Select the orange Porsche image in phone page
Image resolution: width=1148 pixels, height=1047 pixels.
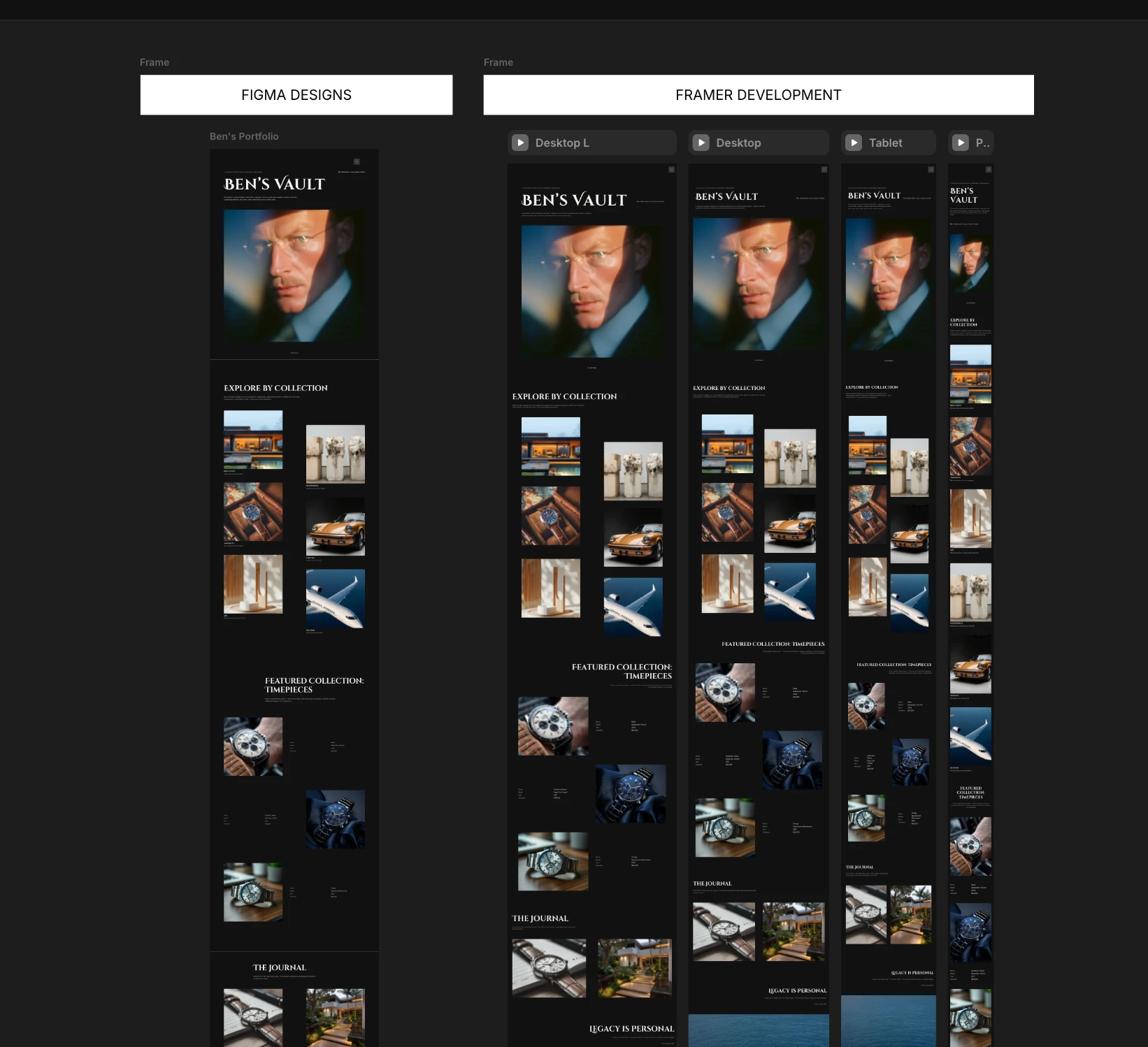pos(970,665)
